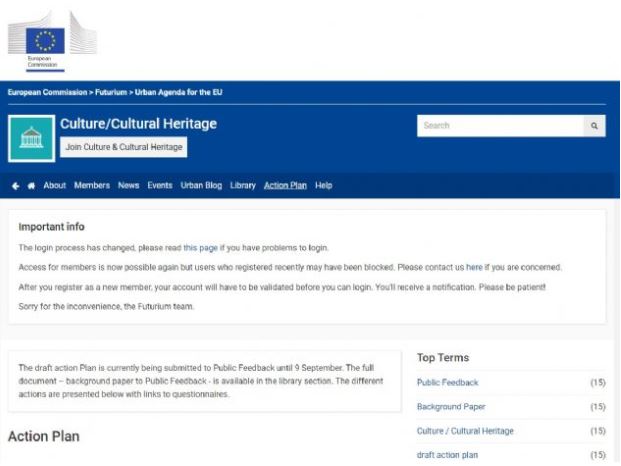Screen dimensions: 621x466
Task: Go to home via house icon
Action: [x=31, y=186]
